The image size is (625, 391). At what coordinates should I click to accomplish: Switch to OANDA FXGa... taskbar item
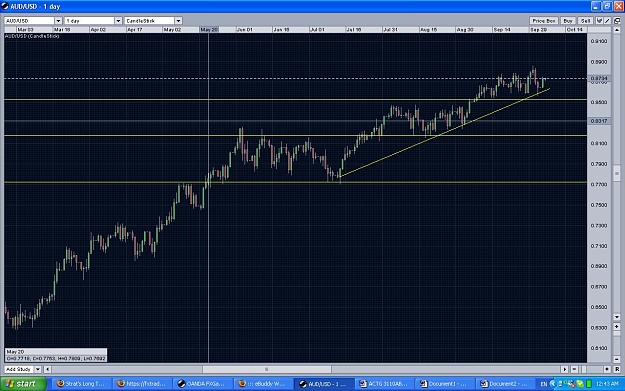coord(202,384)
